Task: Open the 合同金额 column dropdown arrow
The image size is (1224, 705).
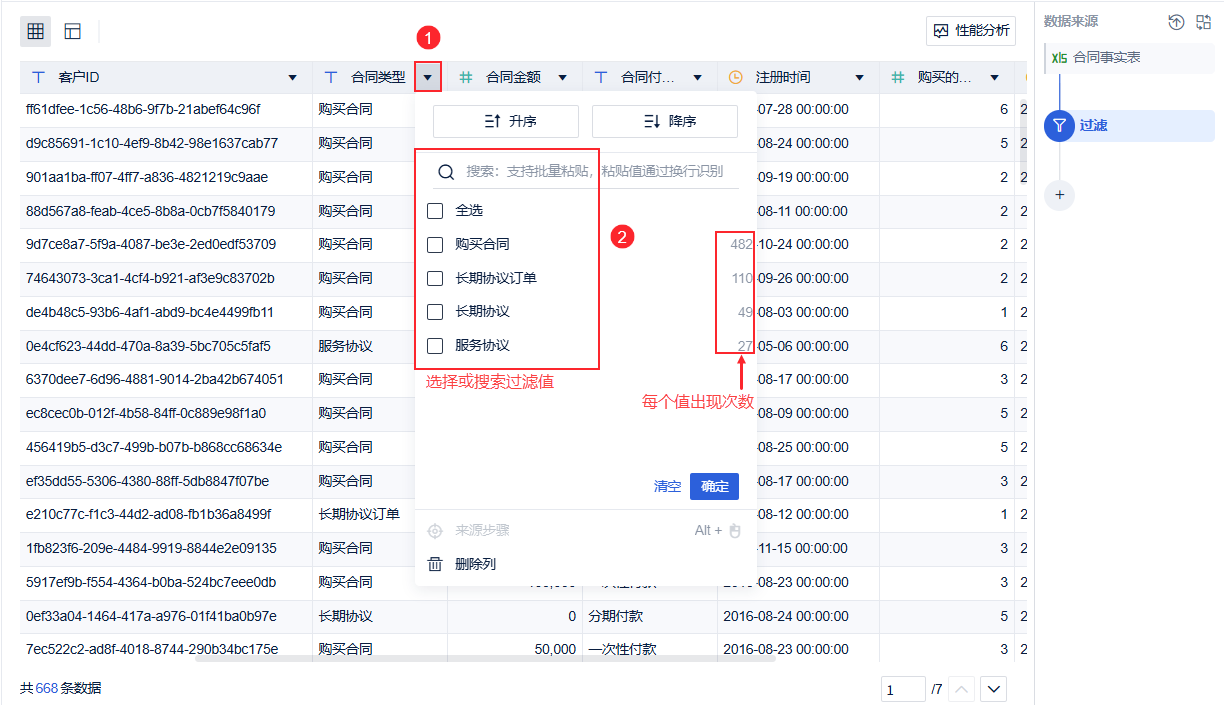Action: click(x=563, y=78)
